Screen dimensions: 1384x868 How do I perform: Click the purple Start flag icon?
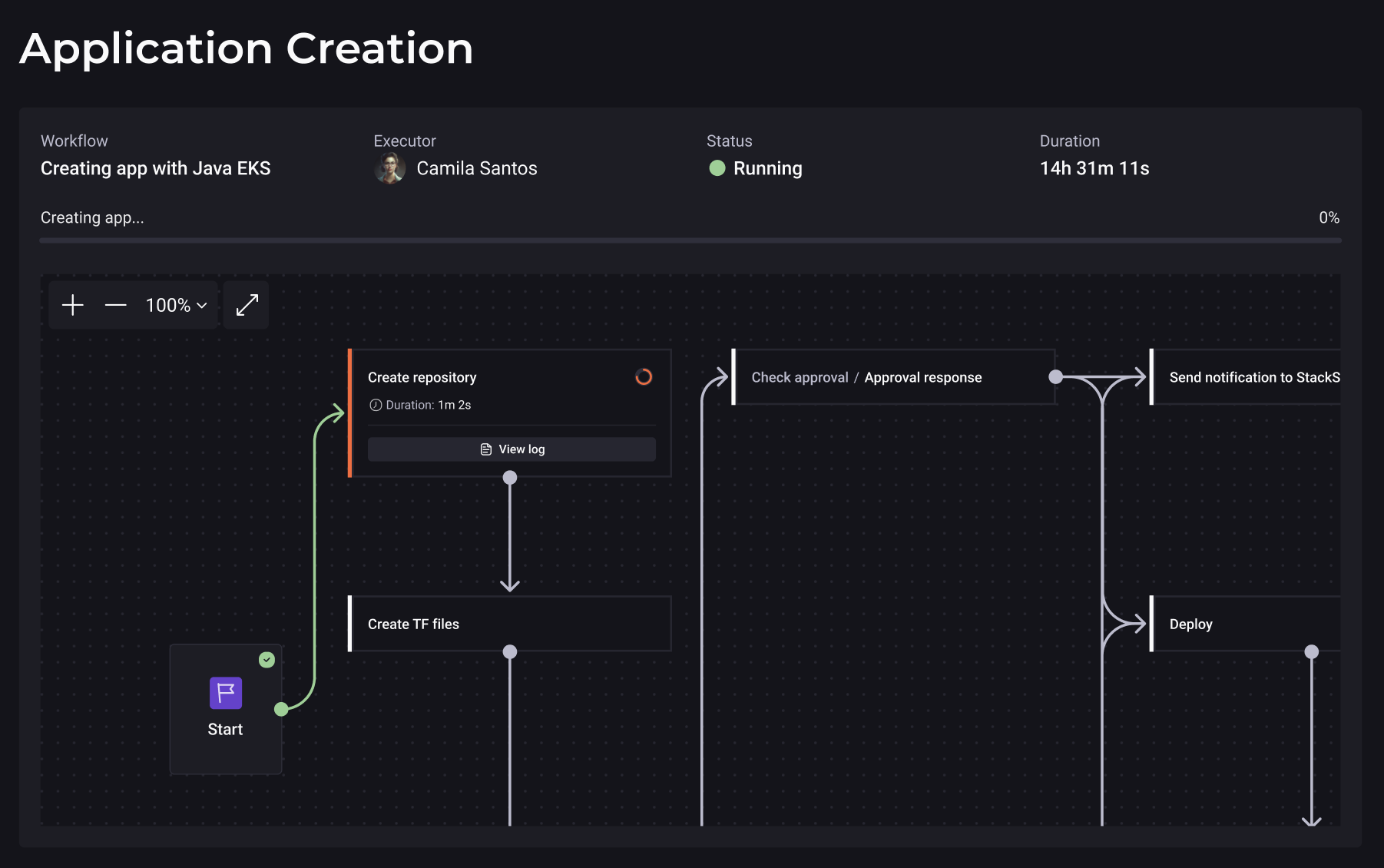tap(226, 693)
